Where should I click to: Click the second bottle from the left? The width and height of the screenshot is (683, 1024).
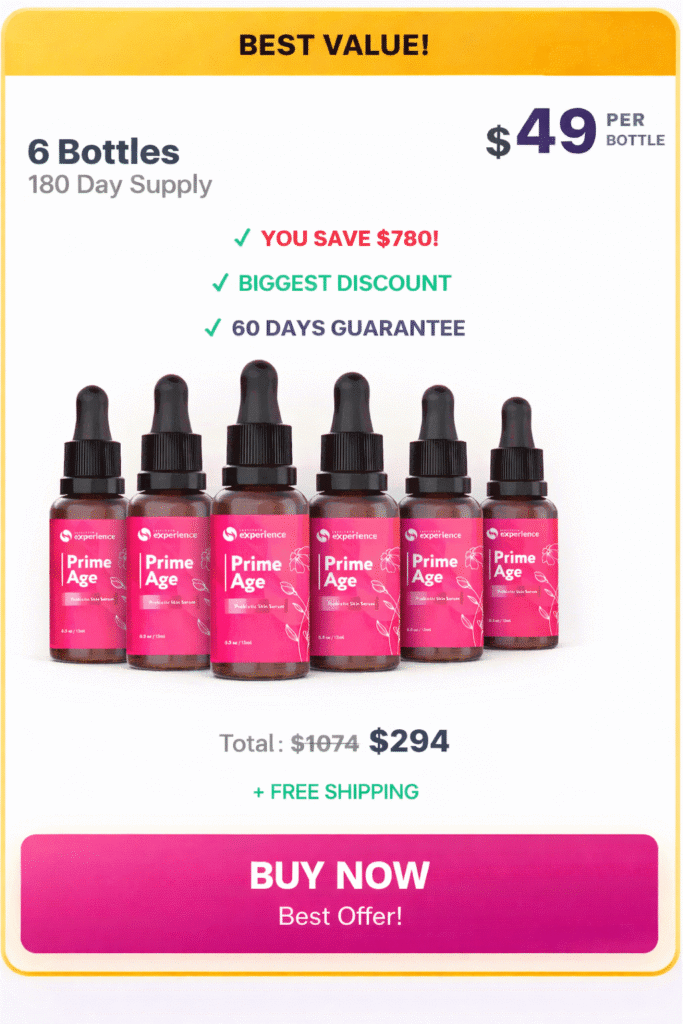pos(170,521)
